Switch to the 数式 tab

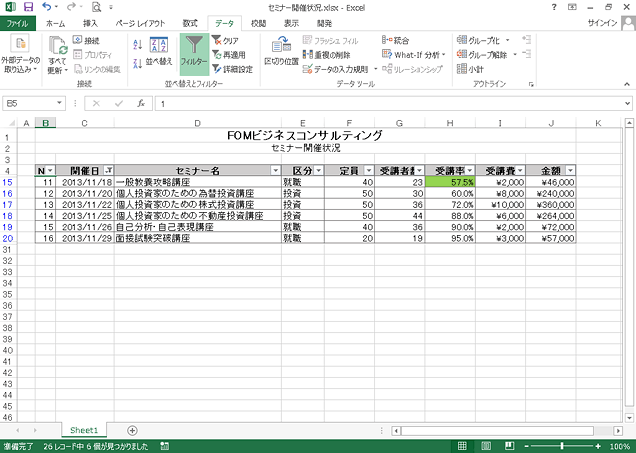(x=190, y=24)
